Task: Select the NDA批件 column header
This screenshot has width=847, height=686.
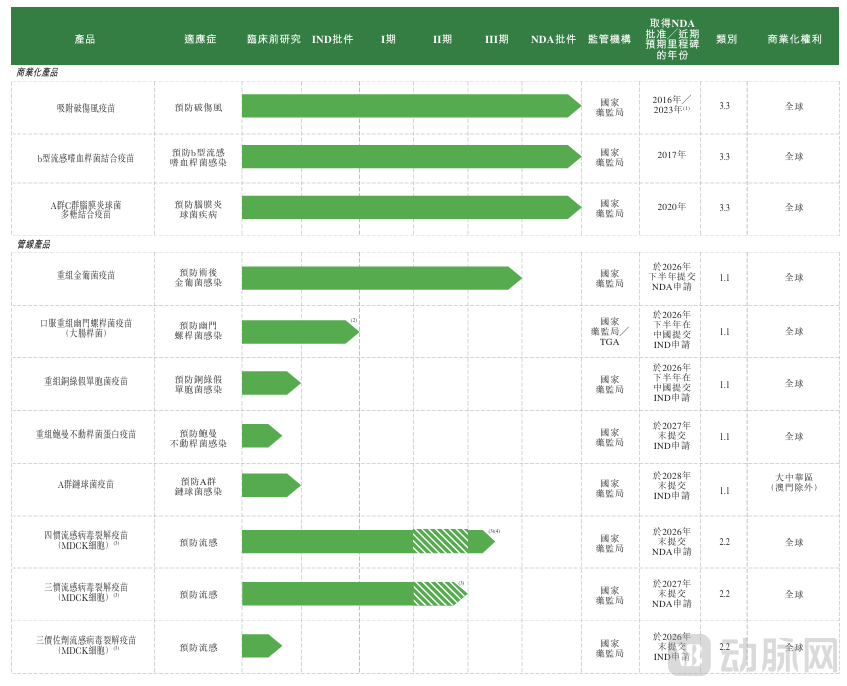Action: click(553, 39)
